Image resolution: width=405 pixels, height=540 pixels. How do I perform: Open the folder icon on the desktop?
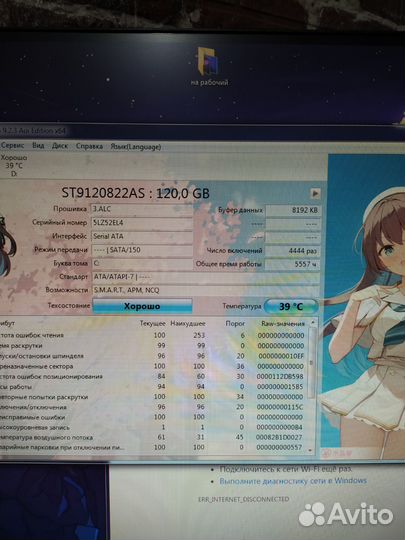tap(209, 66)
